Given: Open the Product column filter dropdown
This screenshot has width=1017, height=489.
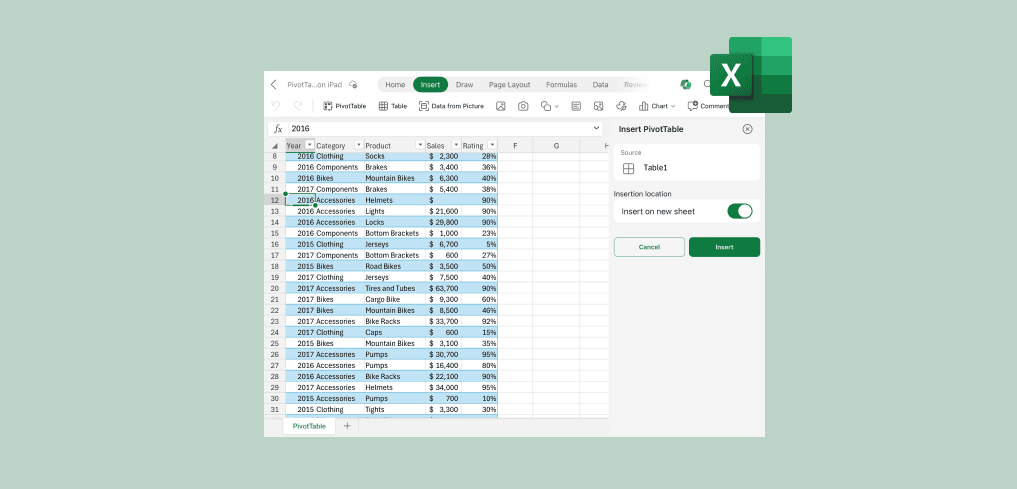Looking at the screenshot, I should pos(419,146).
